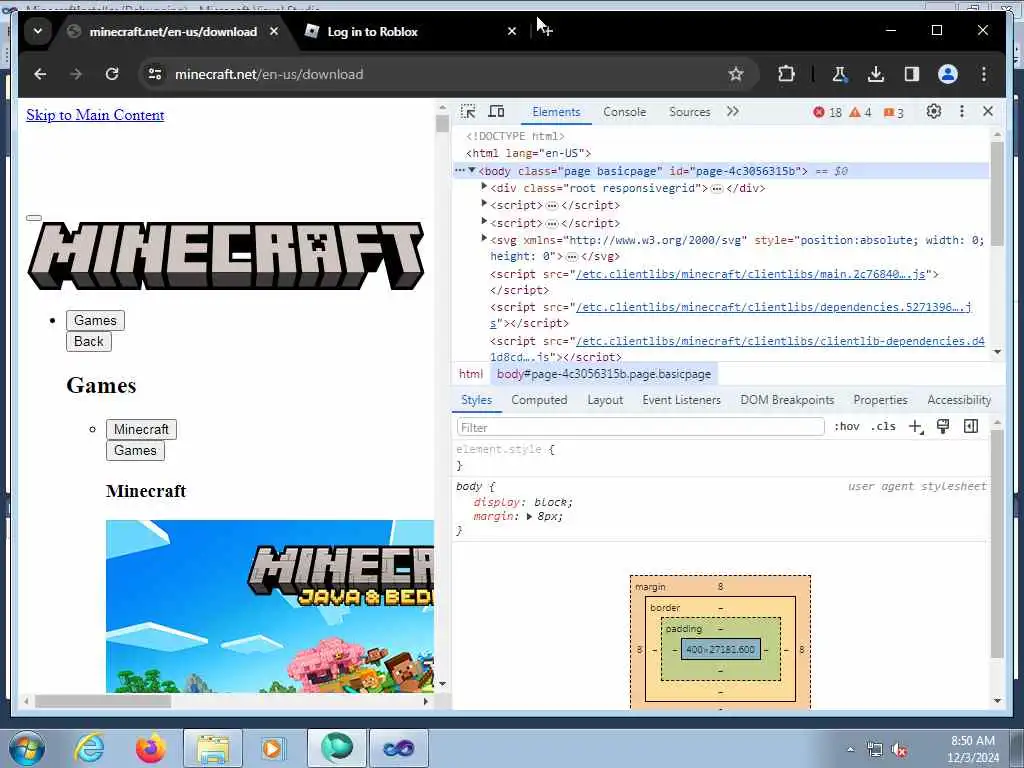The height and width of the screenshot is (768, 1024).
Task: Launch Firefox from the taskbar
Action: (x=151, y=748)
